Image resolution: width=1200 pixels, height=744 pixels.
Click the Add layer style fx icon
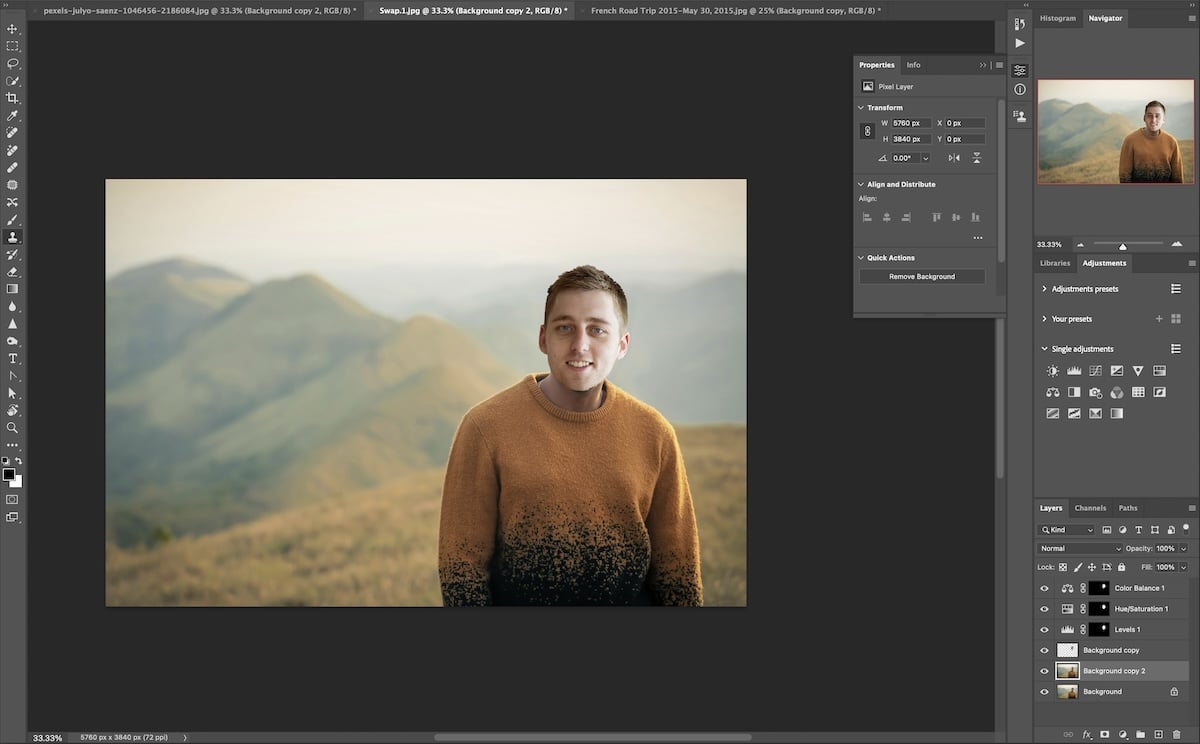pos(1086,733)
